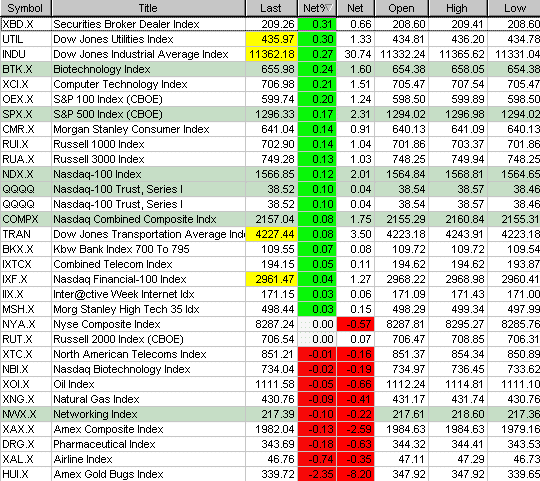Select Open value 11332.24

(x=401, y=54)
